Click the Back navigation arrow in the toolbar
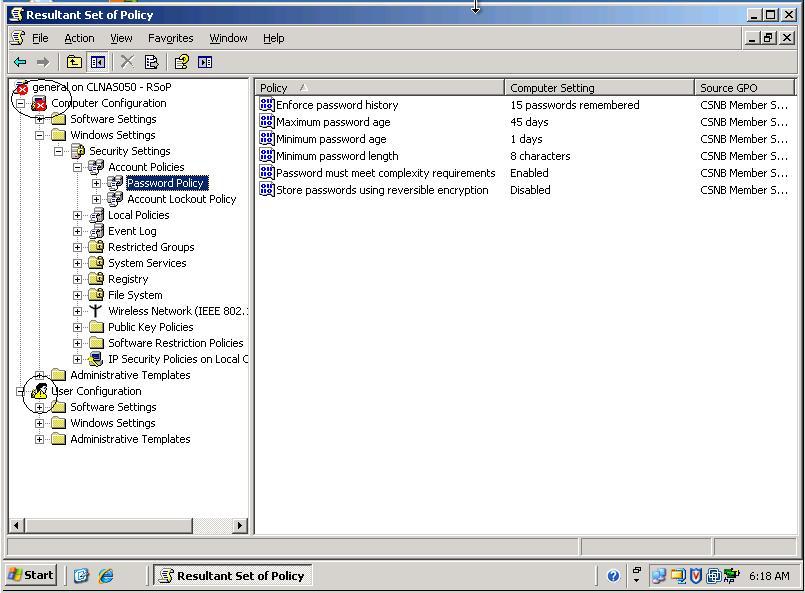 coord(20,61)
